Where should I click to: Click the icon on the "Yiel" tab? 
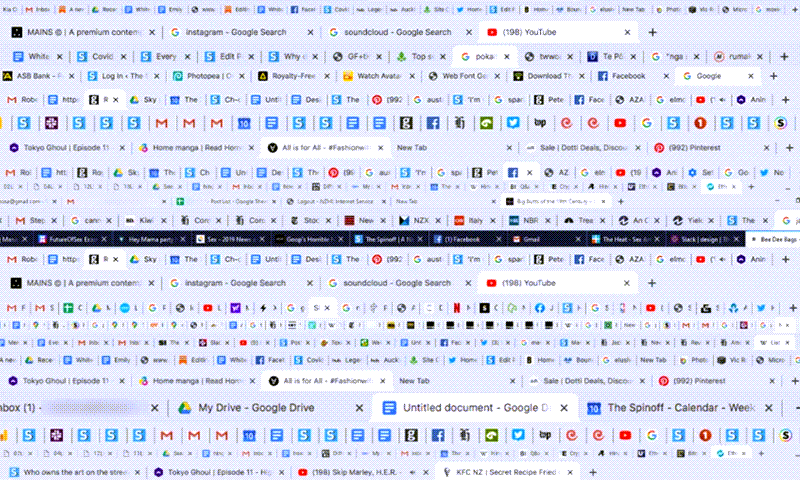[x=678, y=220]
